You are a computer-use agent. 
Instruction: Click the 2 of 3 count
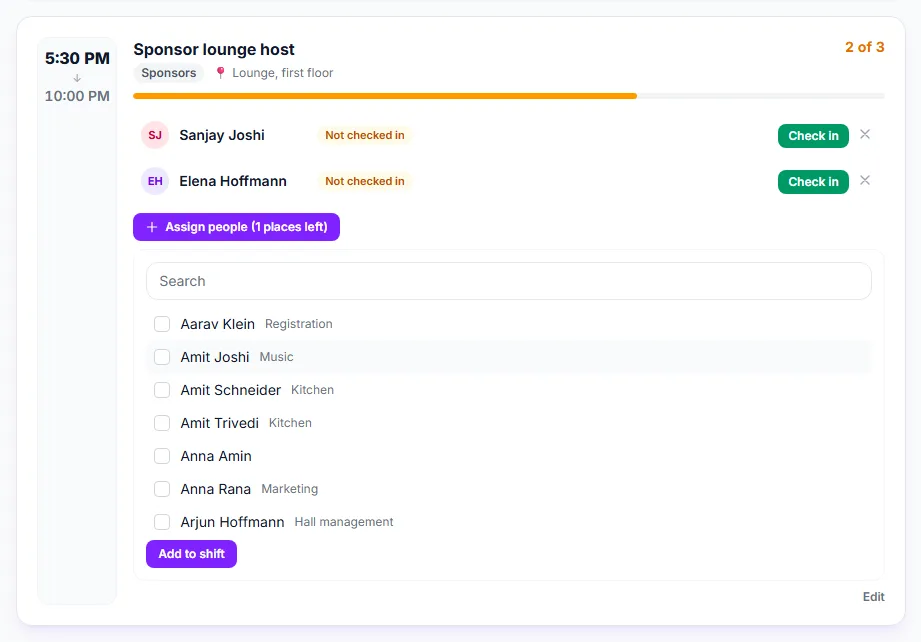coord(864,47)
